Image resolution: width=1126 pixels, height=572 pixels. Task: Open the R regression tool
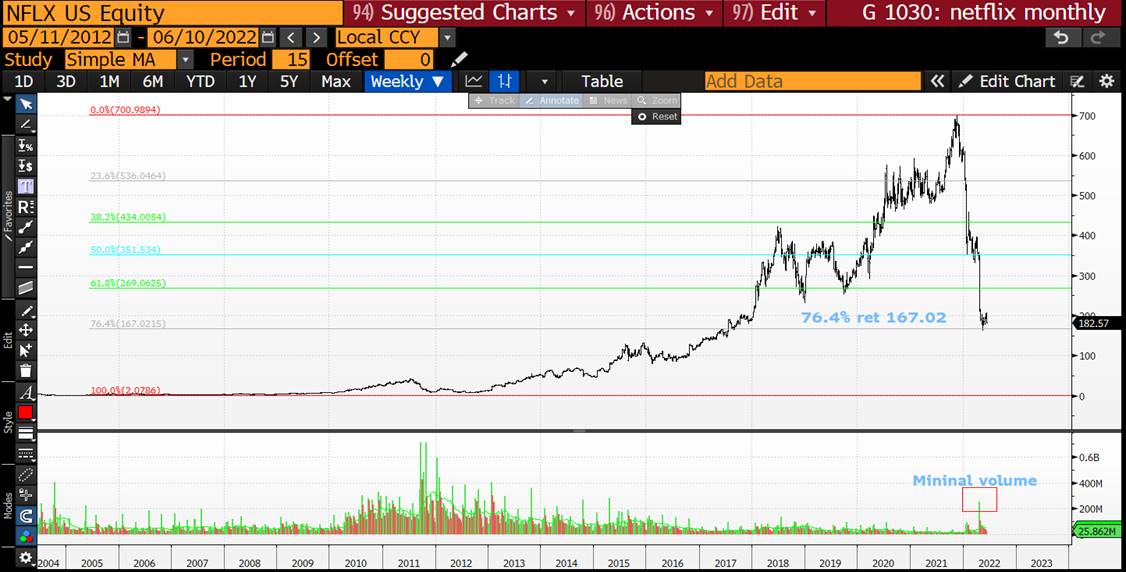pyautogui.click(x=26, y=207)
